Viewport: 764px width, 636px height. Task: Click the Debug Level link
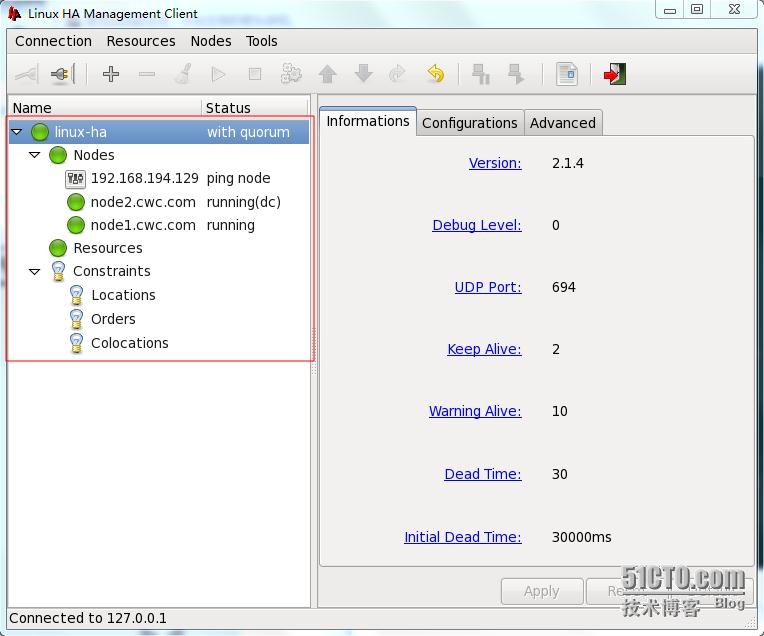click(477, 225)
